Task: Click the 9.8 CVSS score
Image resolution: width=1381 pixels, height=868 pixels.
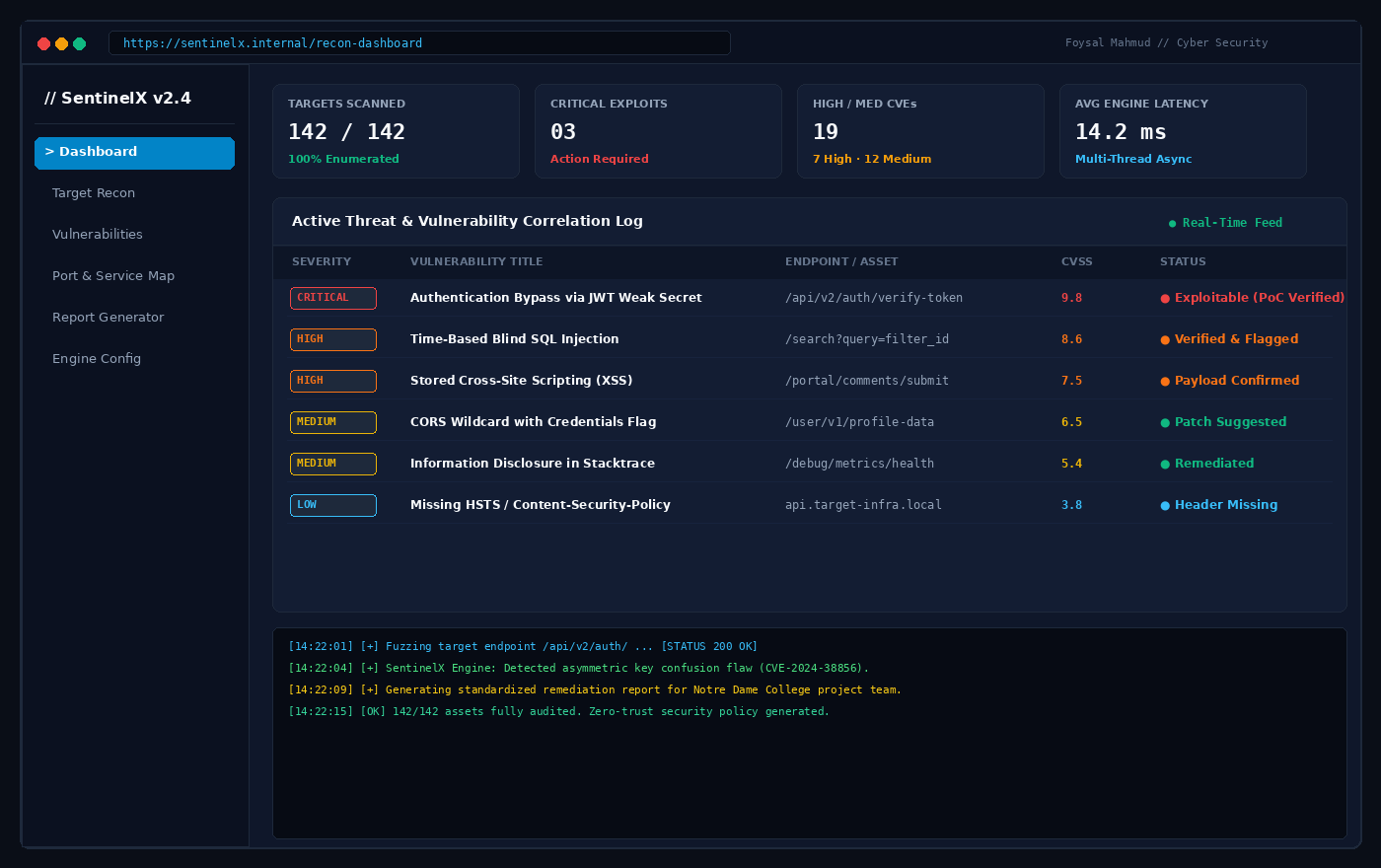Action: (1072, 298)
